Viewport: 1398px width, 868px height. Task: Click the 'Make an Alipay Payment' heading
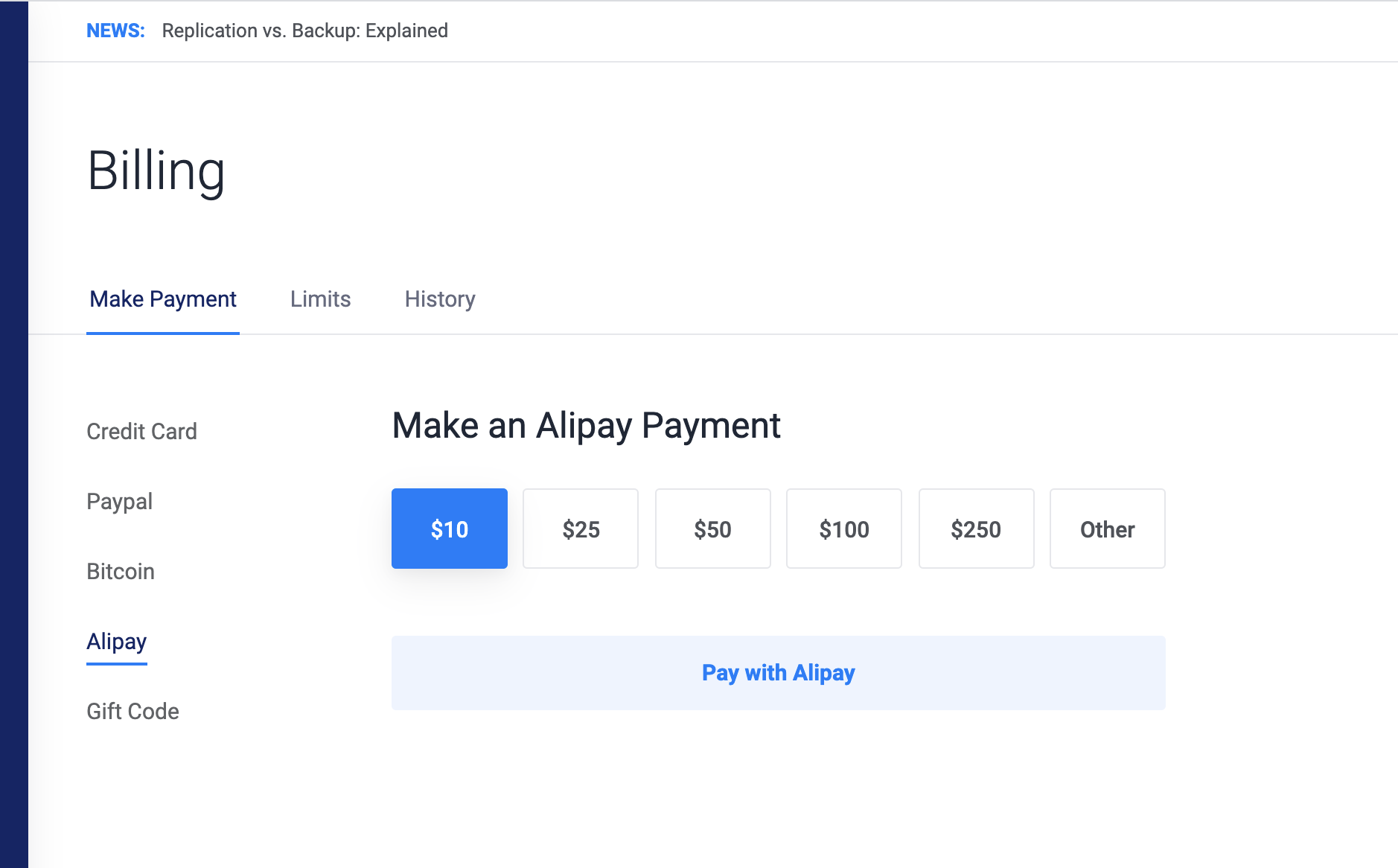pyautogui.click(x=586, y=426)
